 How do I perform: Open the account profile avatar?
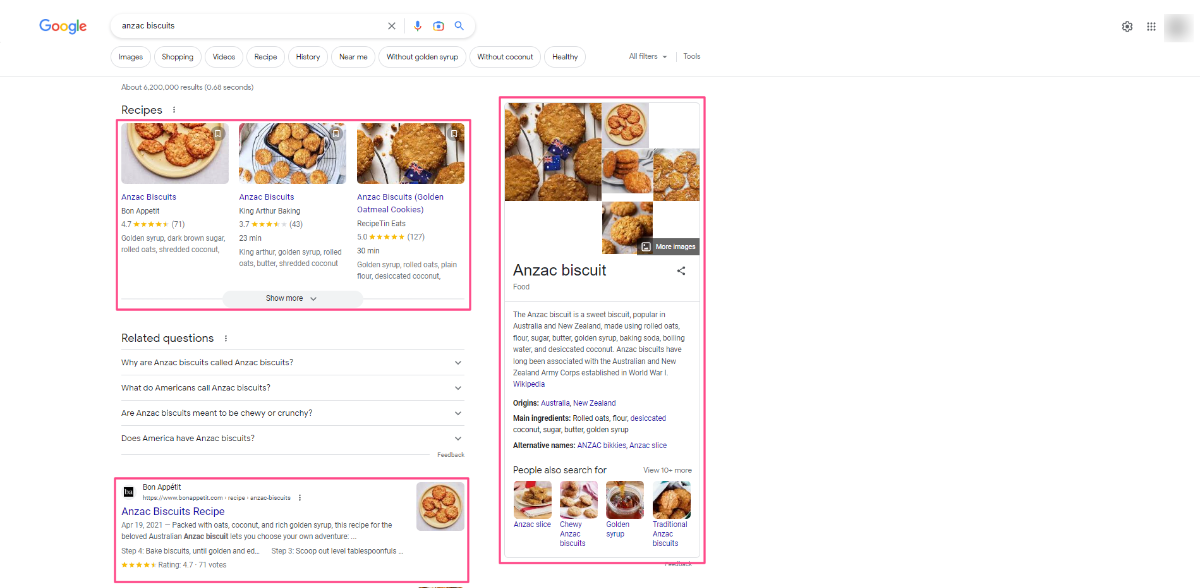(x=1177, y=26)
